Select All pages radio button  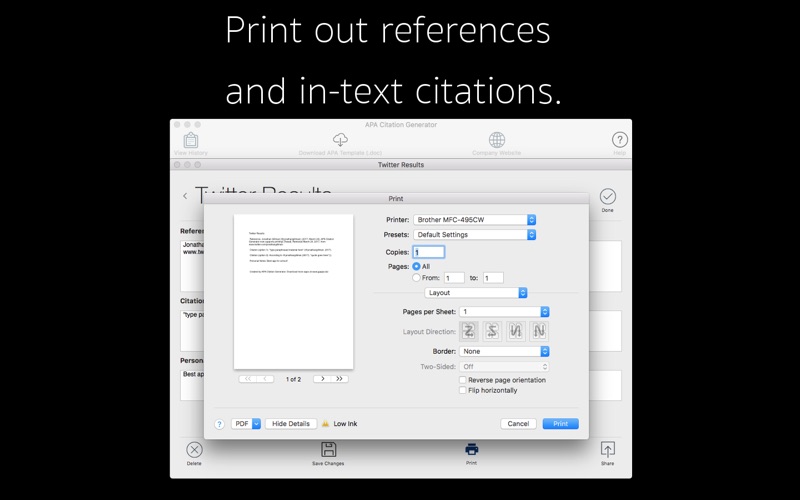416,266
